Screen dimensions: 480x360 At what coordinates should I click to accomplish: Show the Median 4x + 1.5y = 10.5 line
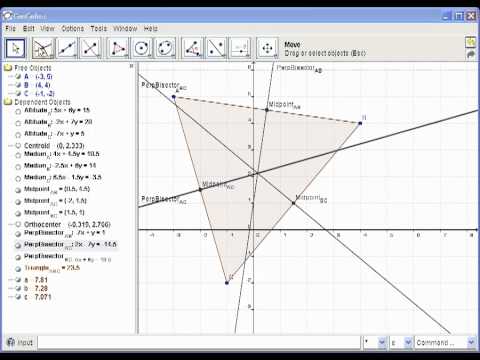click(18, 155)
